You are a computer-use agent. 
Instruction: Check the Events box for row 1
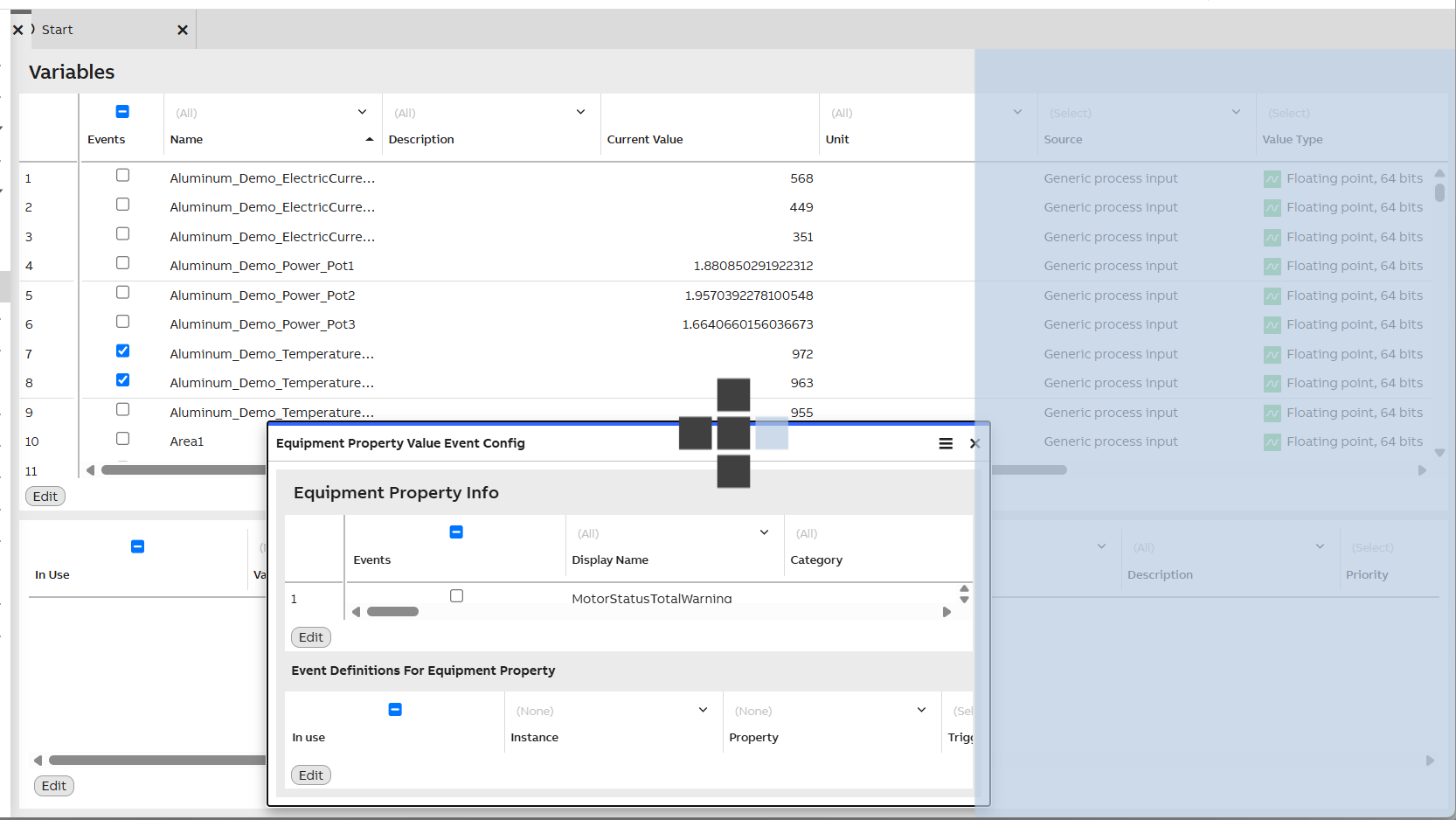(x=122, y=175)
